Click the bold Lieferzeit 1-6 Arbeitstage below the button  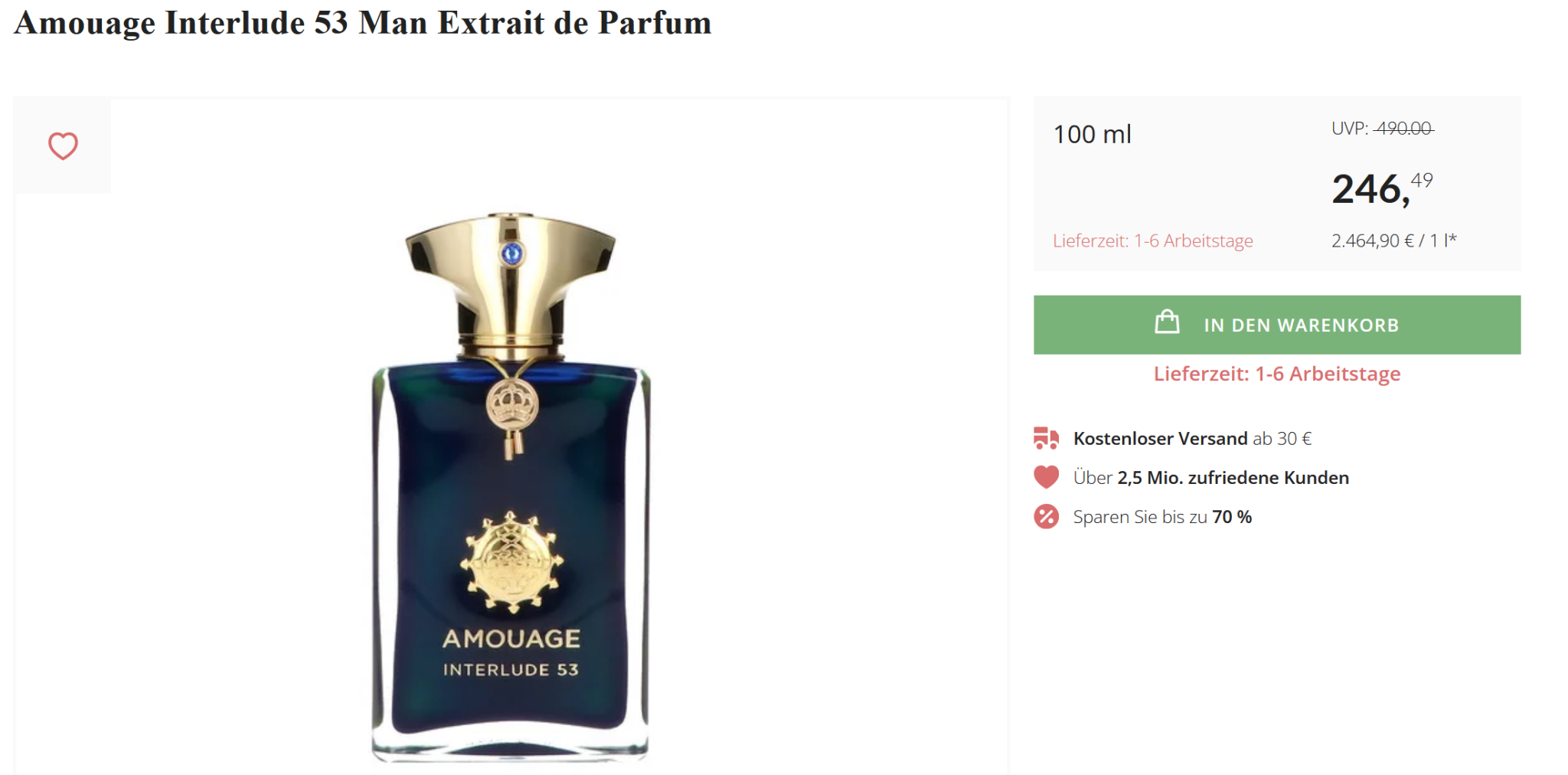[x=1277, y=374]
